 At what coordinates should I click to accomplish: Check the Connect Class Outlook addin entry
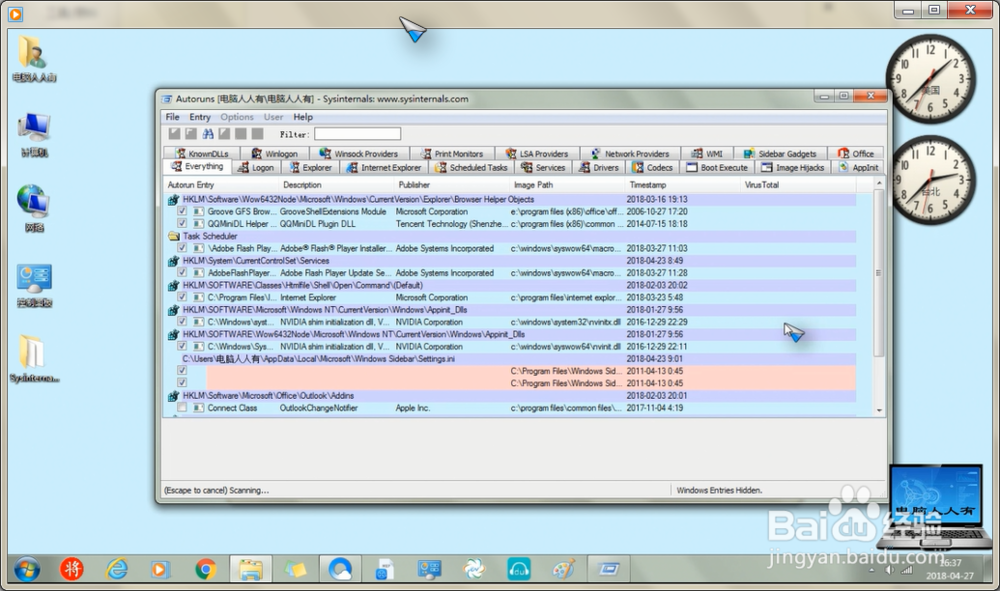click(x=182, y=407)
